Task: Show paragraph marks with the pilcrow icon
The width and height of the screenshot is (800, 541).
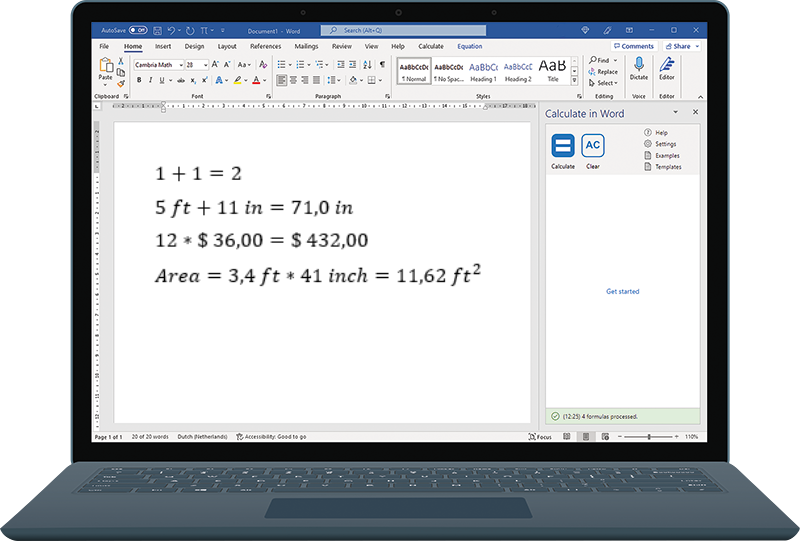Action: tap(382, 64)
